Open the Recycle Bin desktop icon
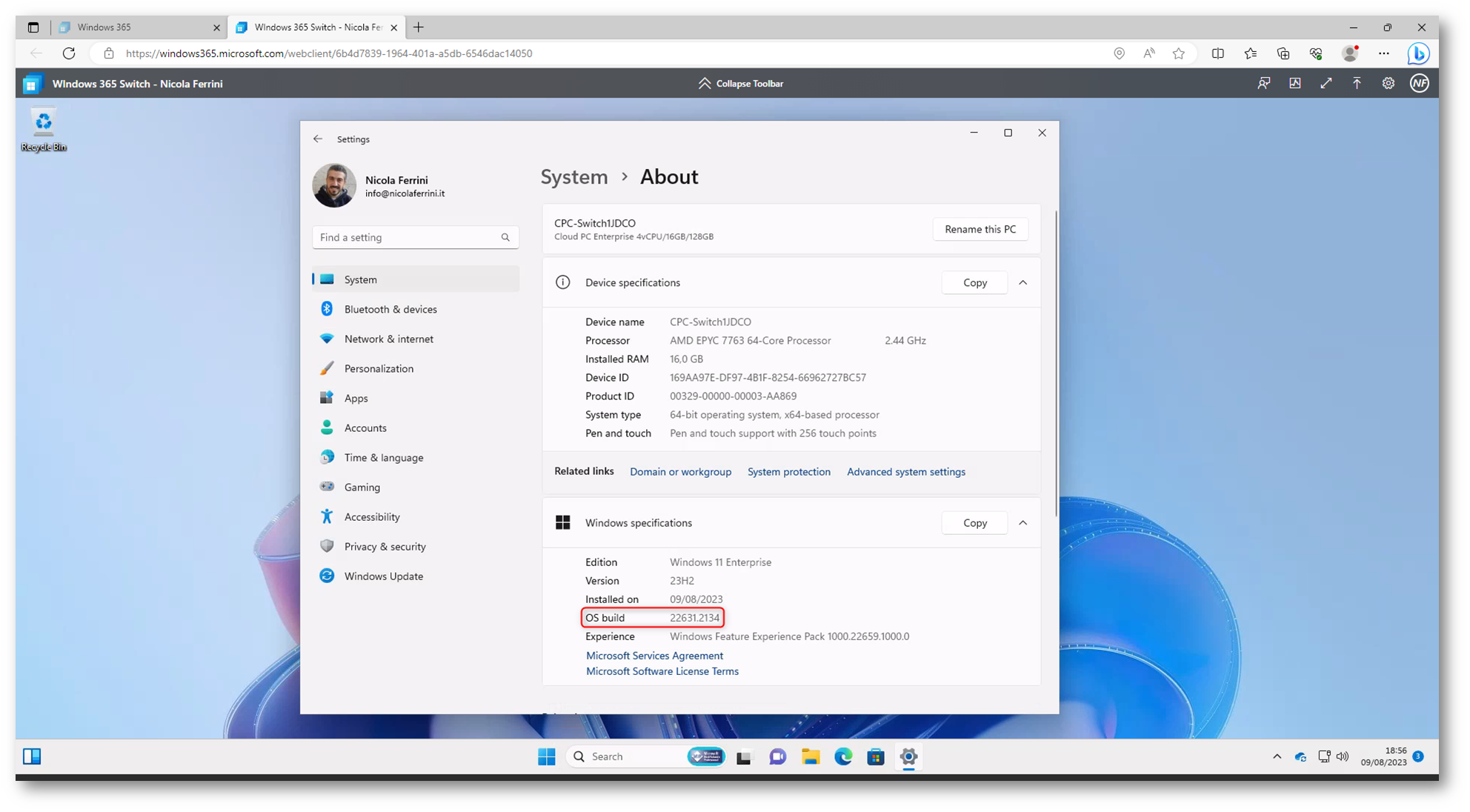 [x=44, y=130]
